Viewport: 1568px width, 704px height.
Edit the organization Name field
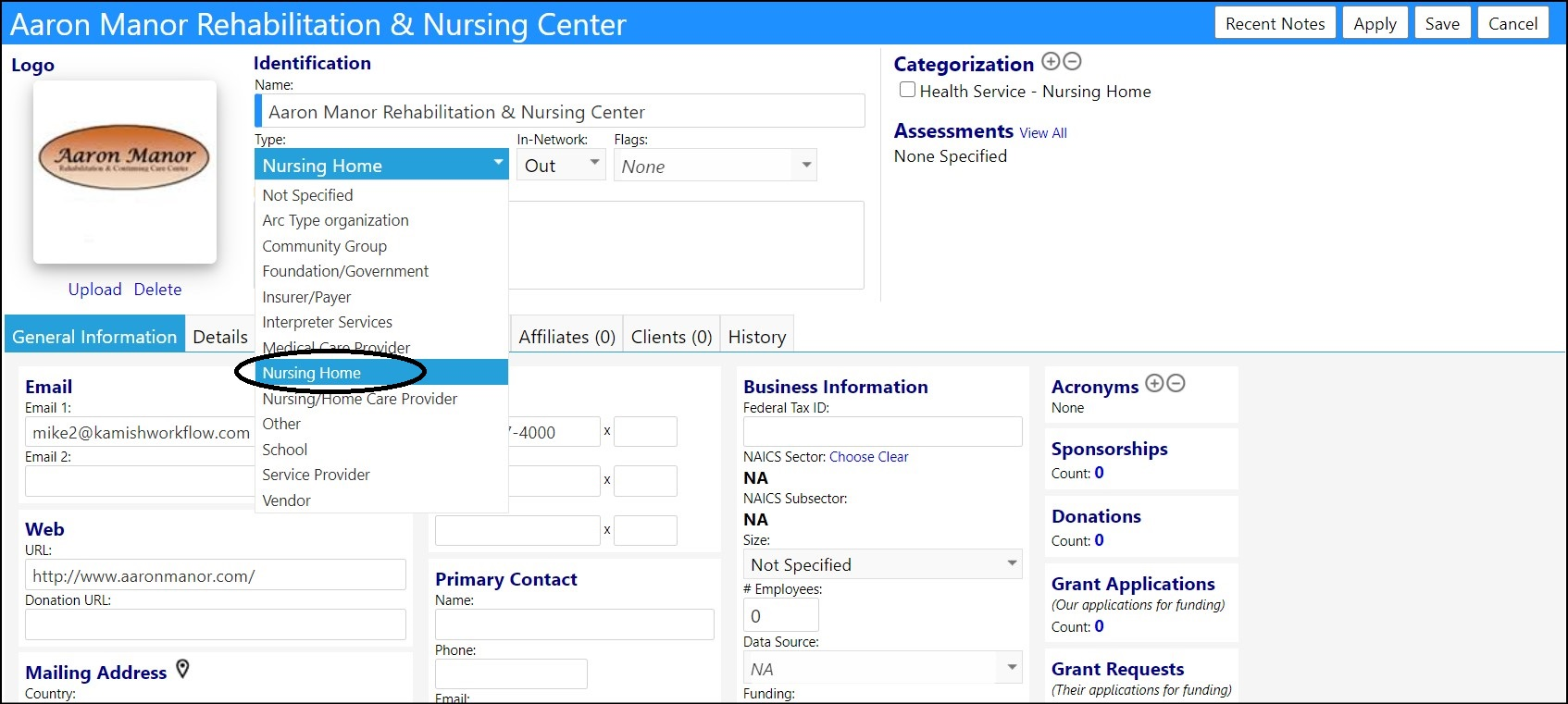click(560, 112)
